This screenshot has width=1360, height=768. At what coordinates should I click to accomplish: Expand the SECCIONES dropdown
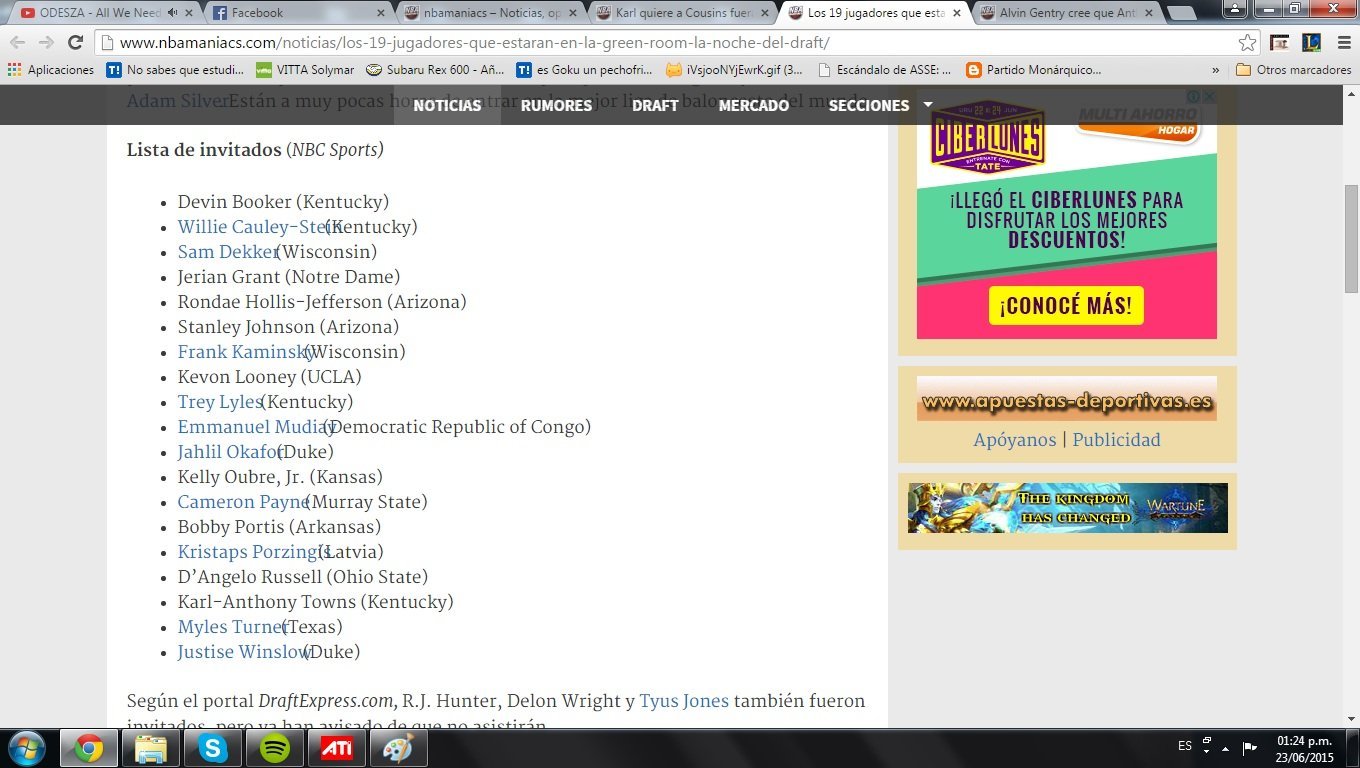coord(880,105)
